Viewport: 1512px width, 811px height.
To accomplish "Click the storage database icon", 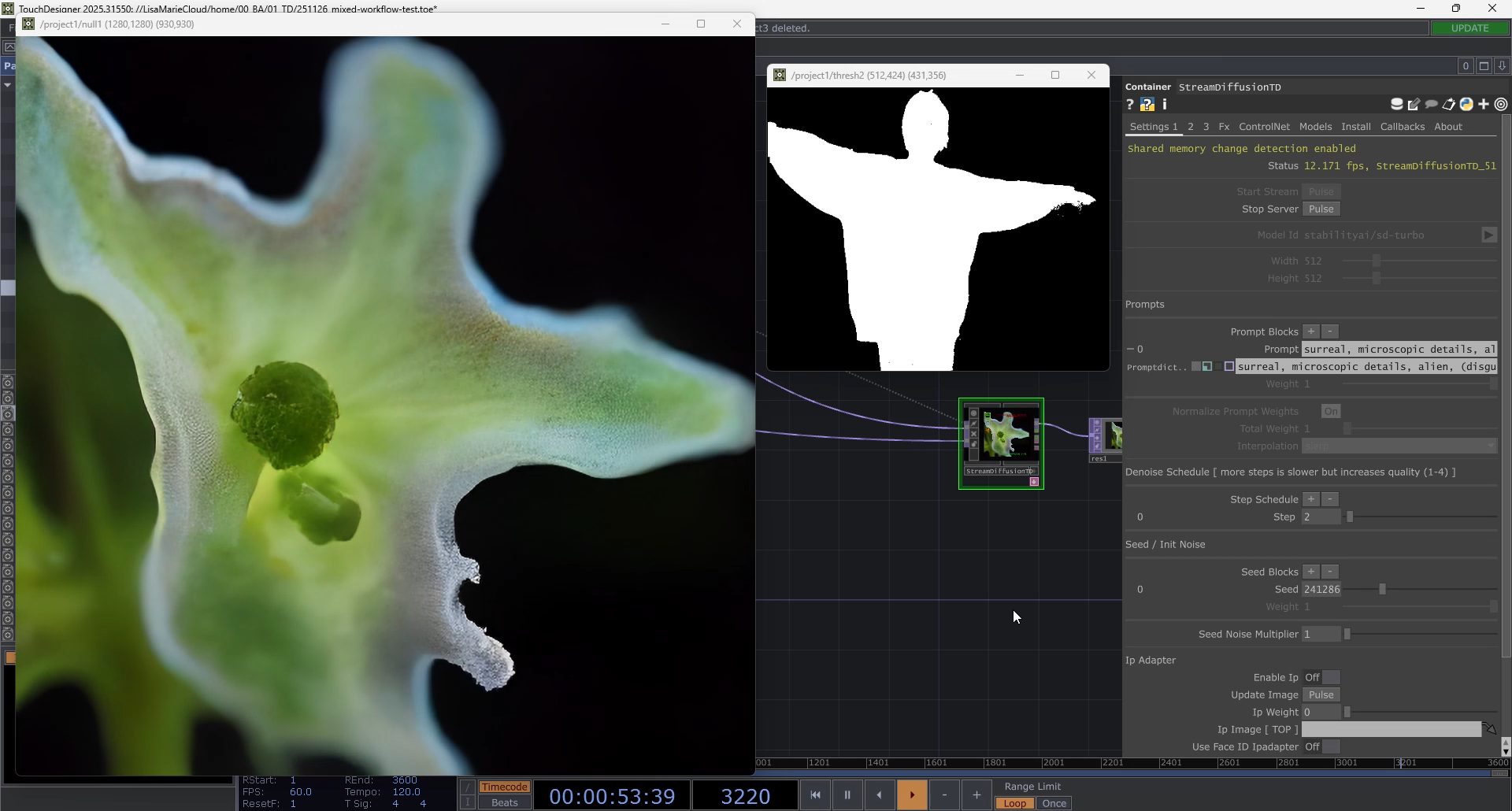I will 1397,105.
